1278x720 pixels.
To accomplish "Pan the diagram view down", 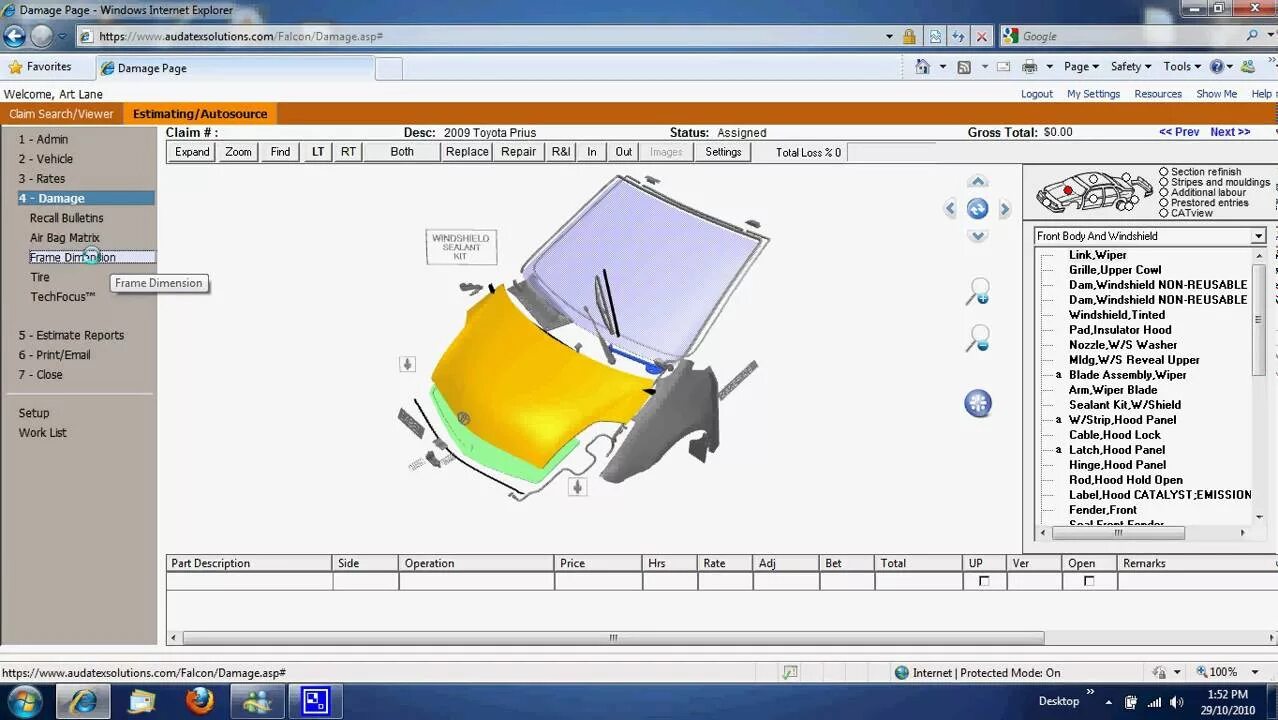I will (978, 236).
